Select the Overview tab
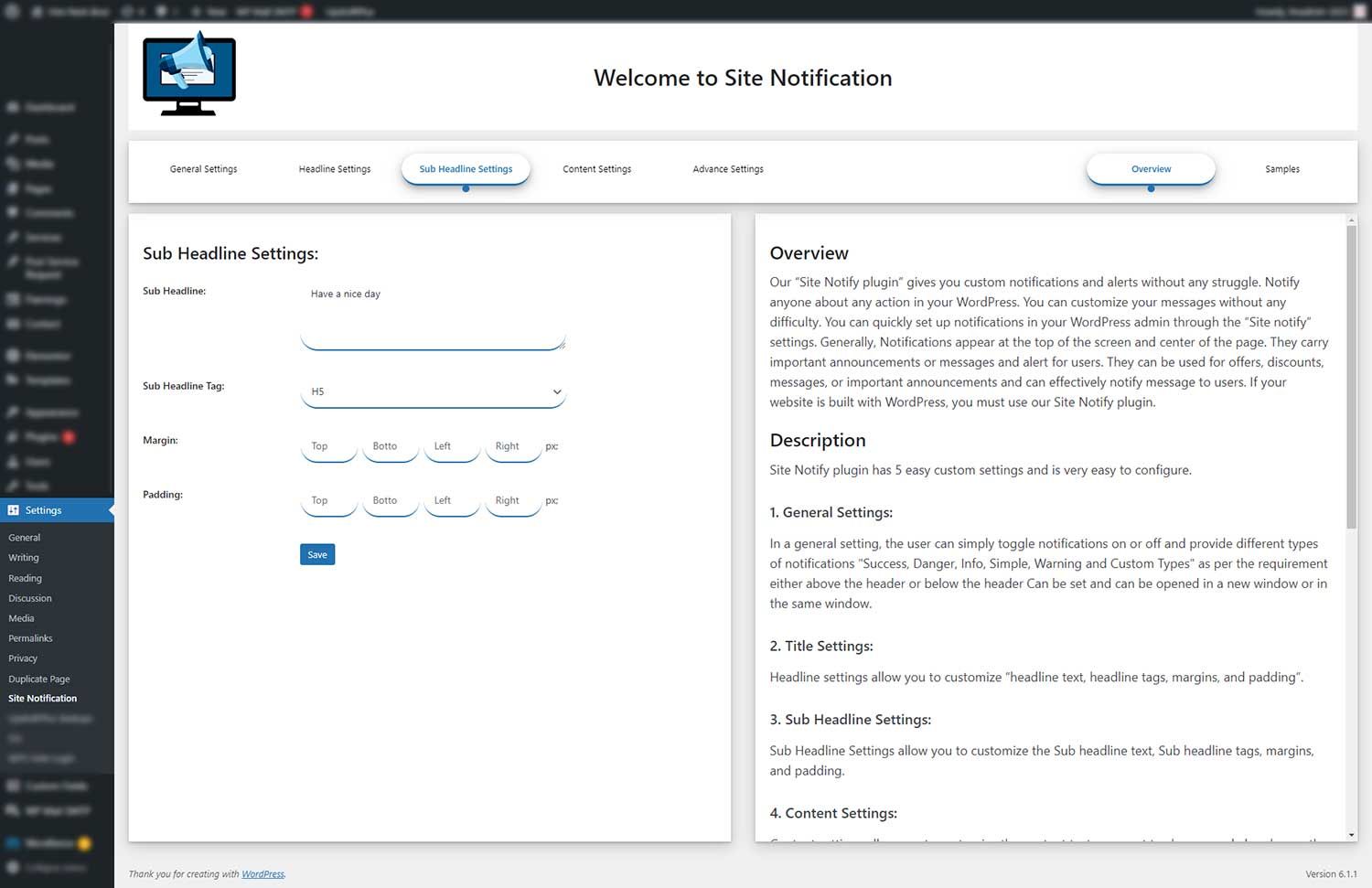 coord(1151,169)
